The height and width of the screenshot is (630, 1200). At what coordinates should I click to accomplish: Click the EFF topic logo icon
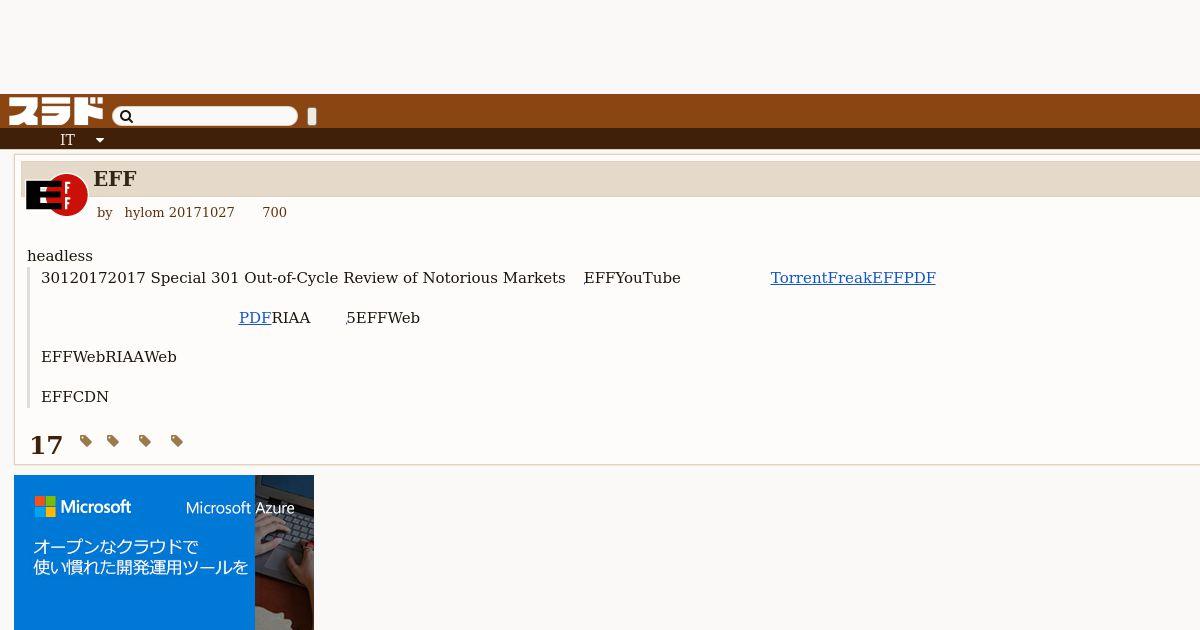(x=56, y=195)
